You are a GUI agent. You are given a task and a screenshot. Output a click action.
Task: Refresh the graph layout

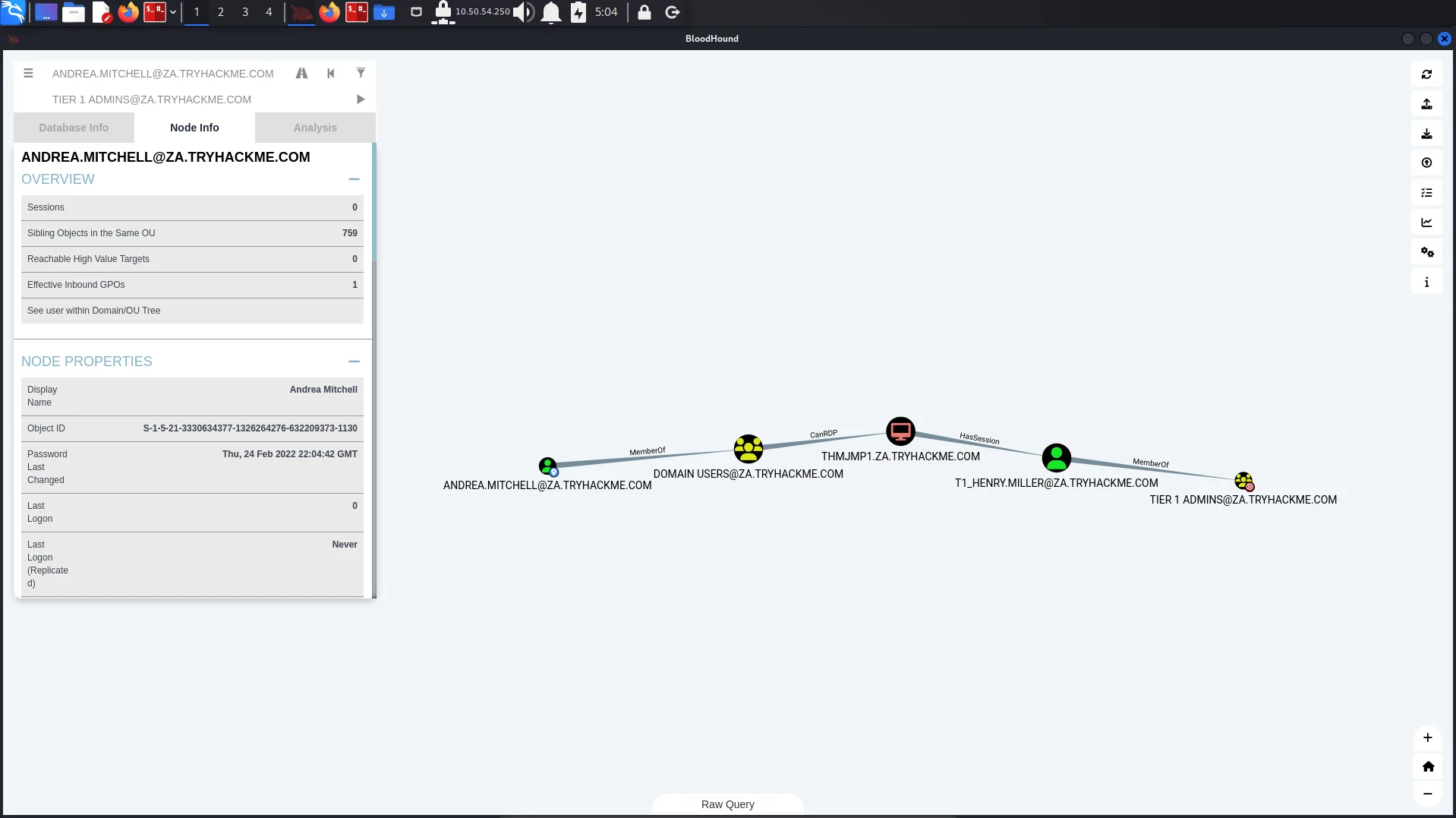[1426, 74]
